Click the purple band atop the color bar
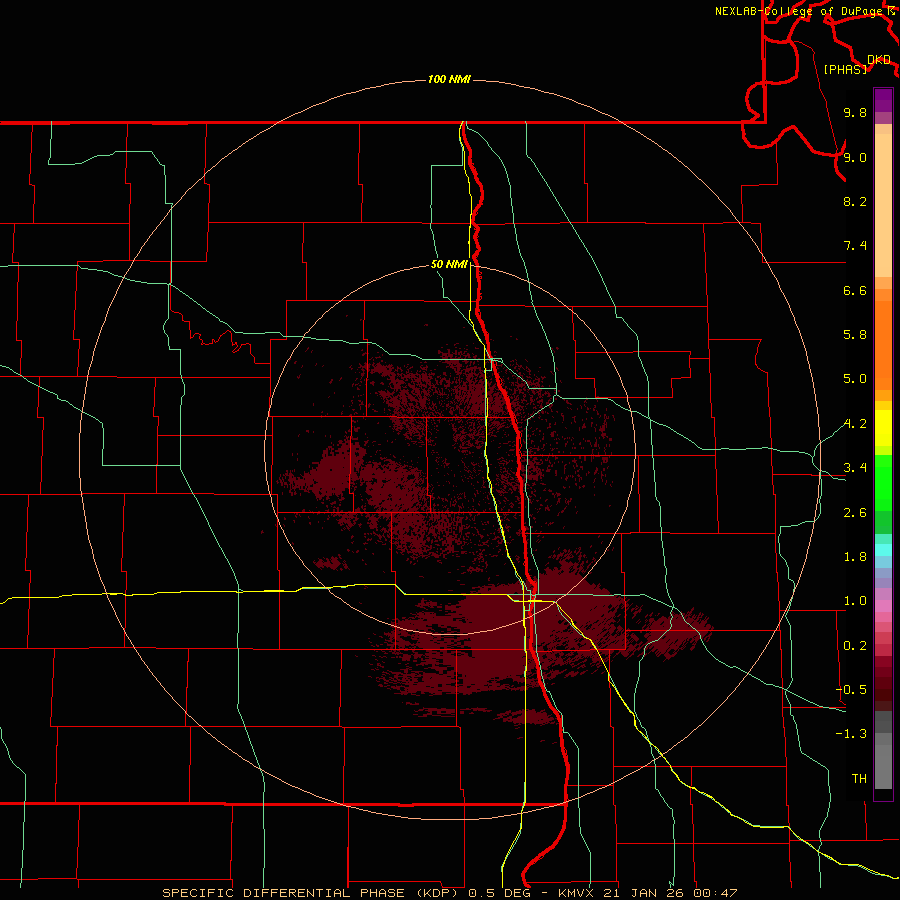This screenshot has width=900, height=900. click(x=883, y=100)
